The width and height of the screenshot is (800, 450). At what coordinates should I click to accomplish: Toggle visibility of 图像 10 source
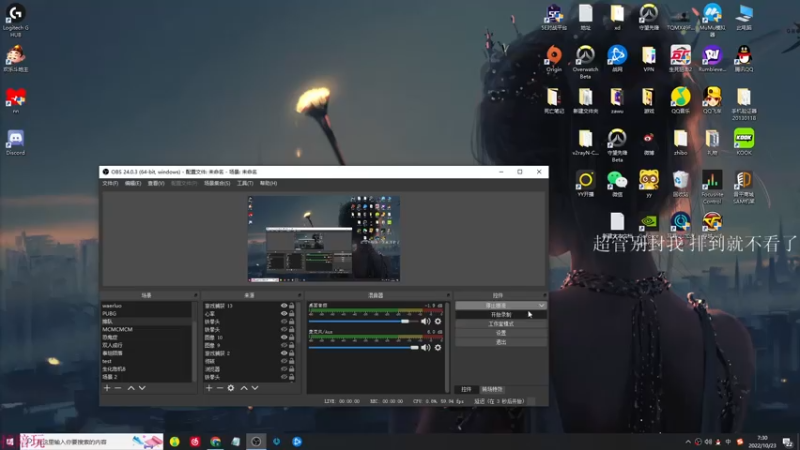(284, 337)
